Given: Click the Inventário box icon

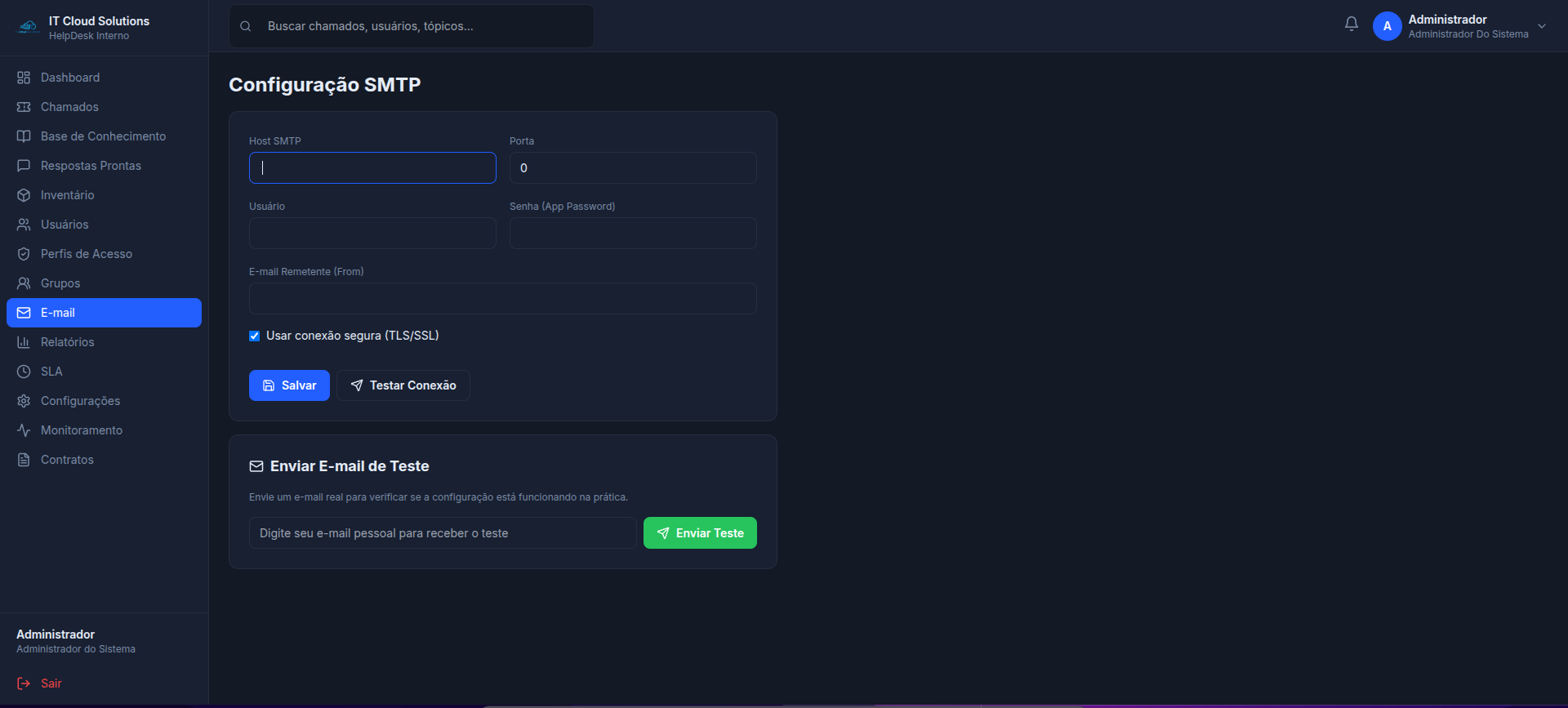Looking at the screenshot, I should (24, 195).
